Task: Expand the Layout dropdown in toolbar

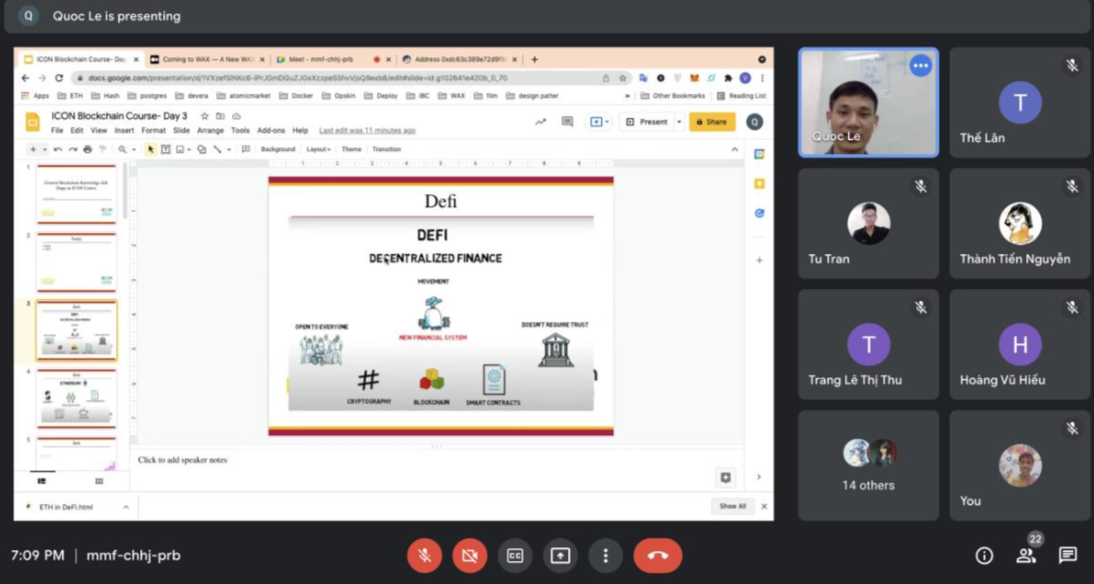Action: (318, 149)
